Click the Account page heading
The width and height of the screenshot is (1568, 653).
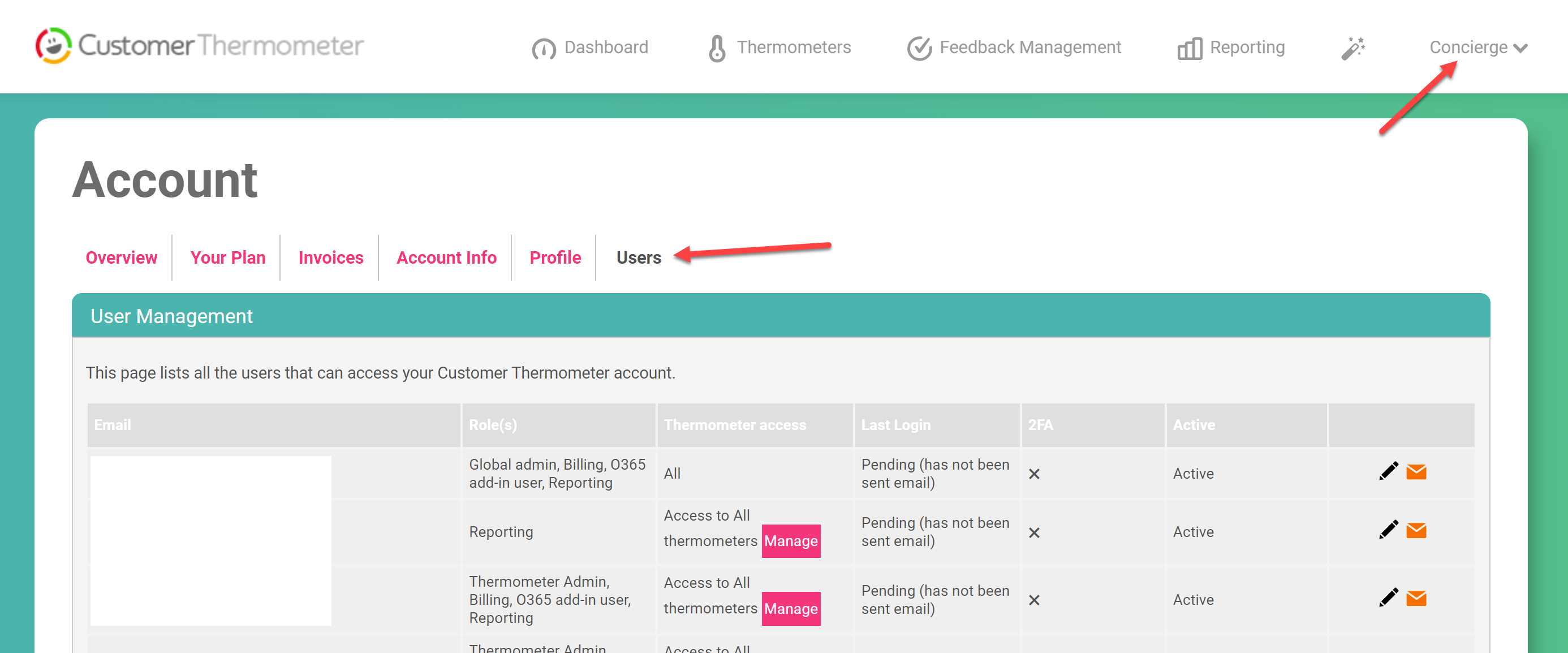tap(165, 180)
